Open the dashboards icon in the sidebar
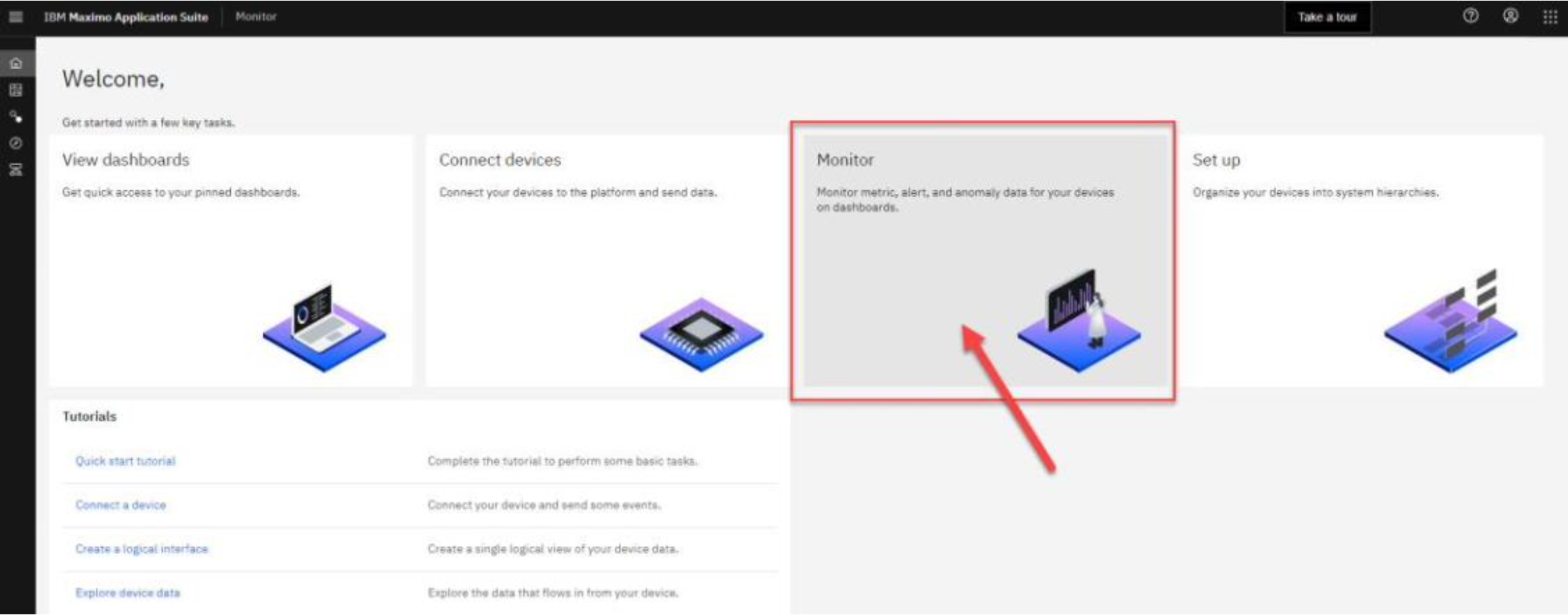The width and height of the screenshot is (1568, 615). (x=16, y=90)
